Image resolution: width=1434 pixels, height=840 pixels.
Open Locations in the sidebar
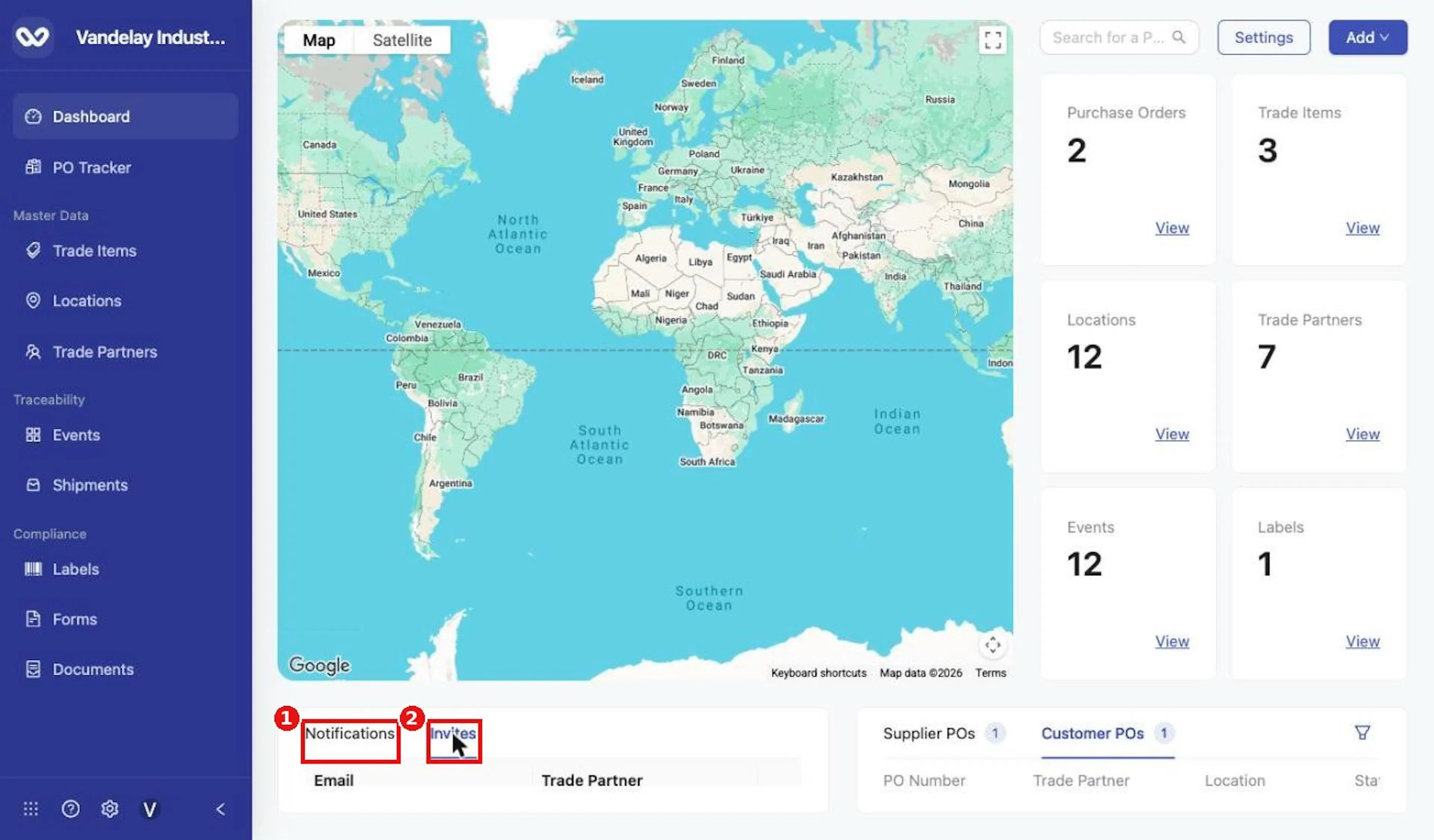[x=125, y=301]
